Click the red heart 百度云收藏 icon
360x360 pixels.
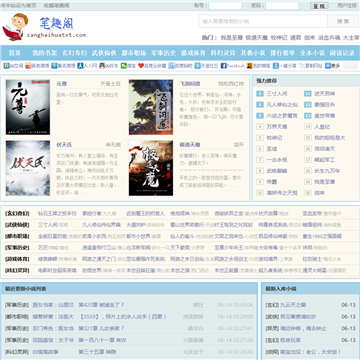coord(141,66)
